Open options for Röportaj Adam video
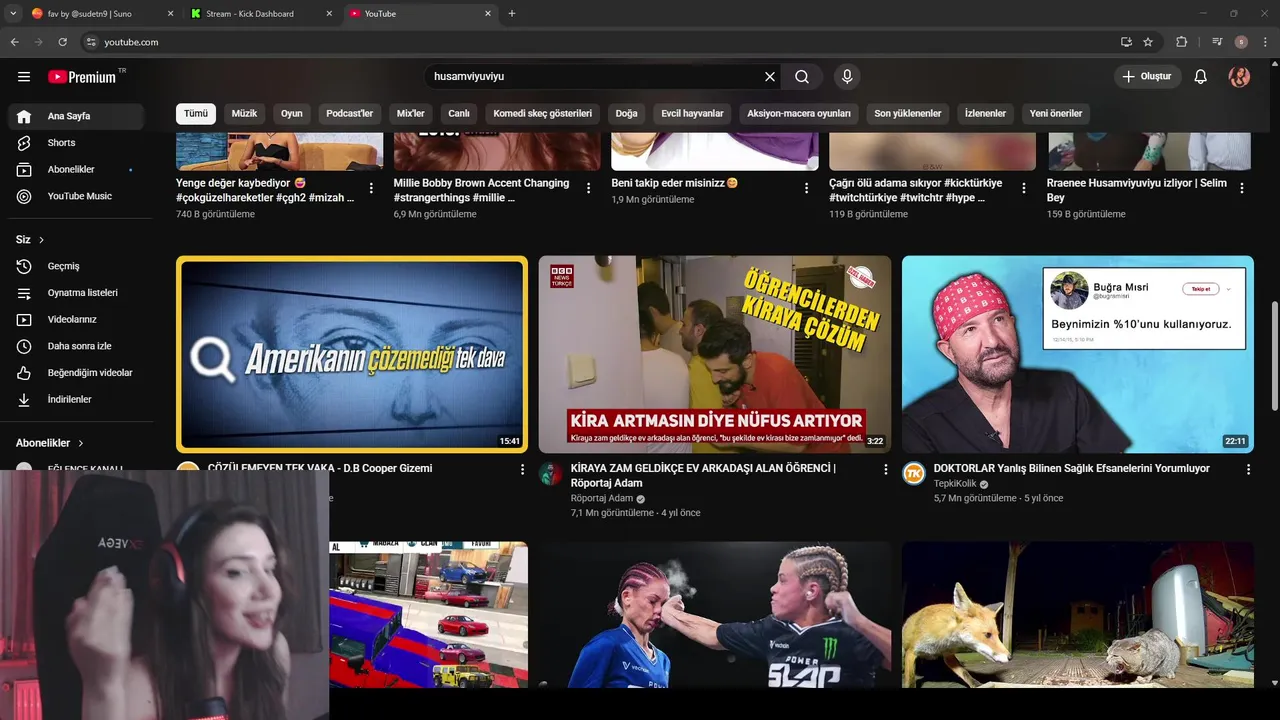 click(885, 469)
